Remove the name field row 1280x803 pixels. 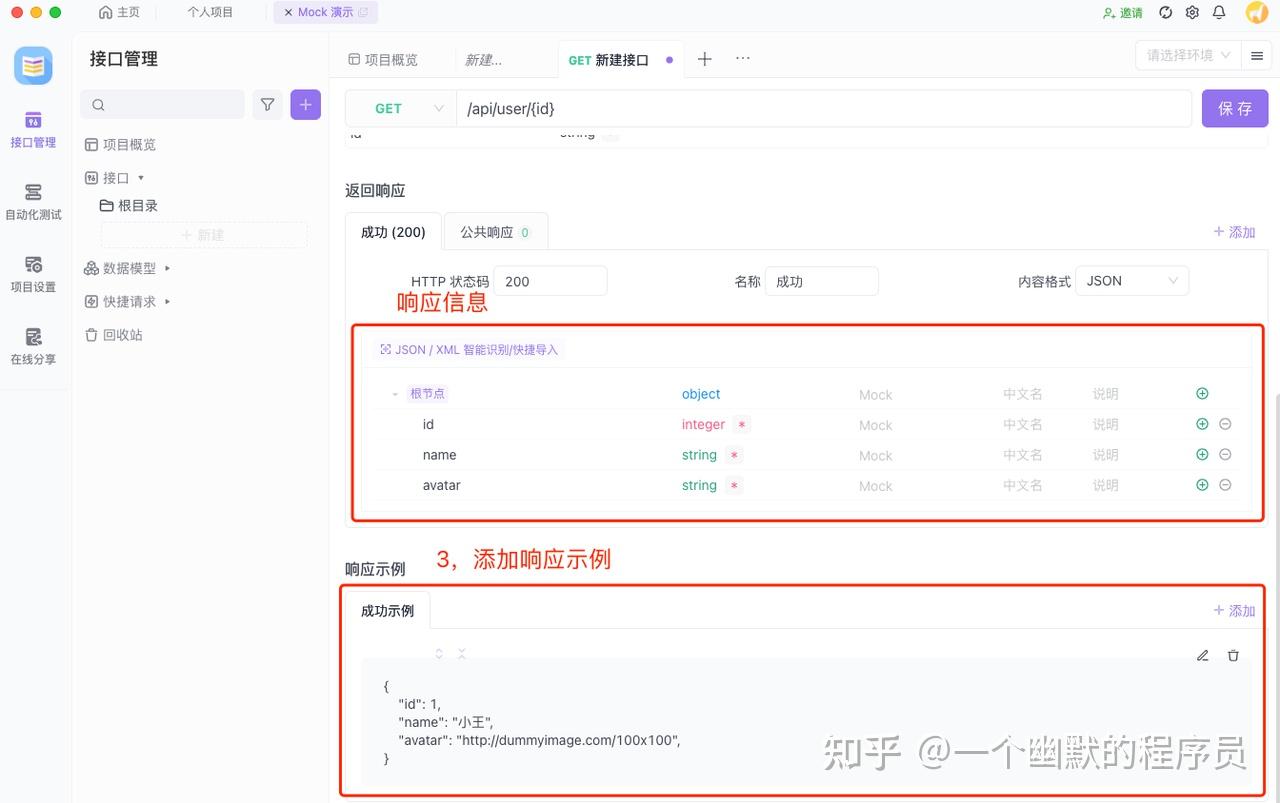pos(1225,454)
